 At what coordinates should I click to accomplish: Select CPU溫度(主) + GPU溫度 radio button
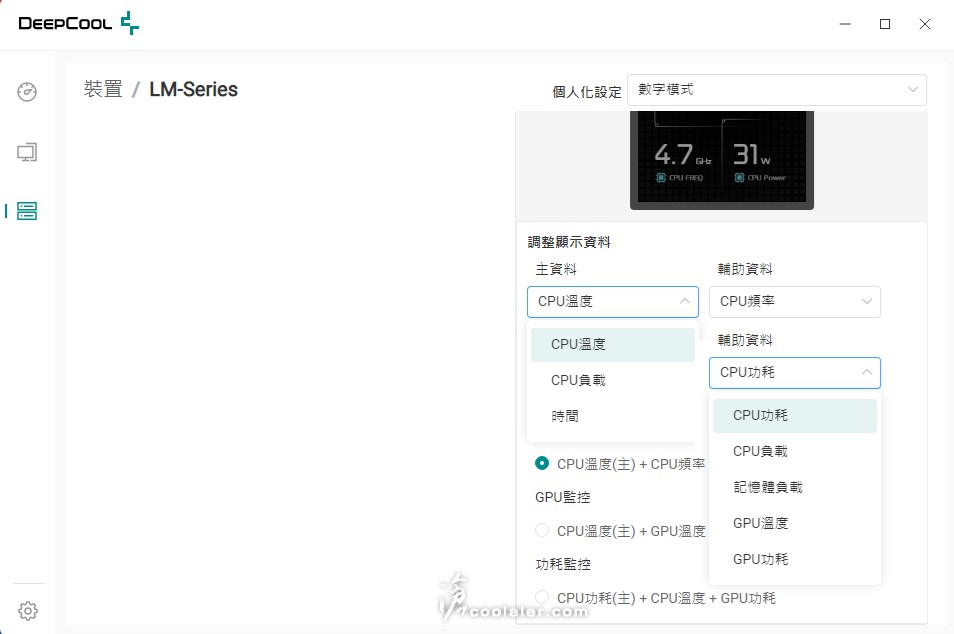541,531
